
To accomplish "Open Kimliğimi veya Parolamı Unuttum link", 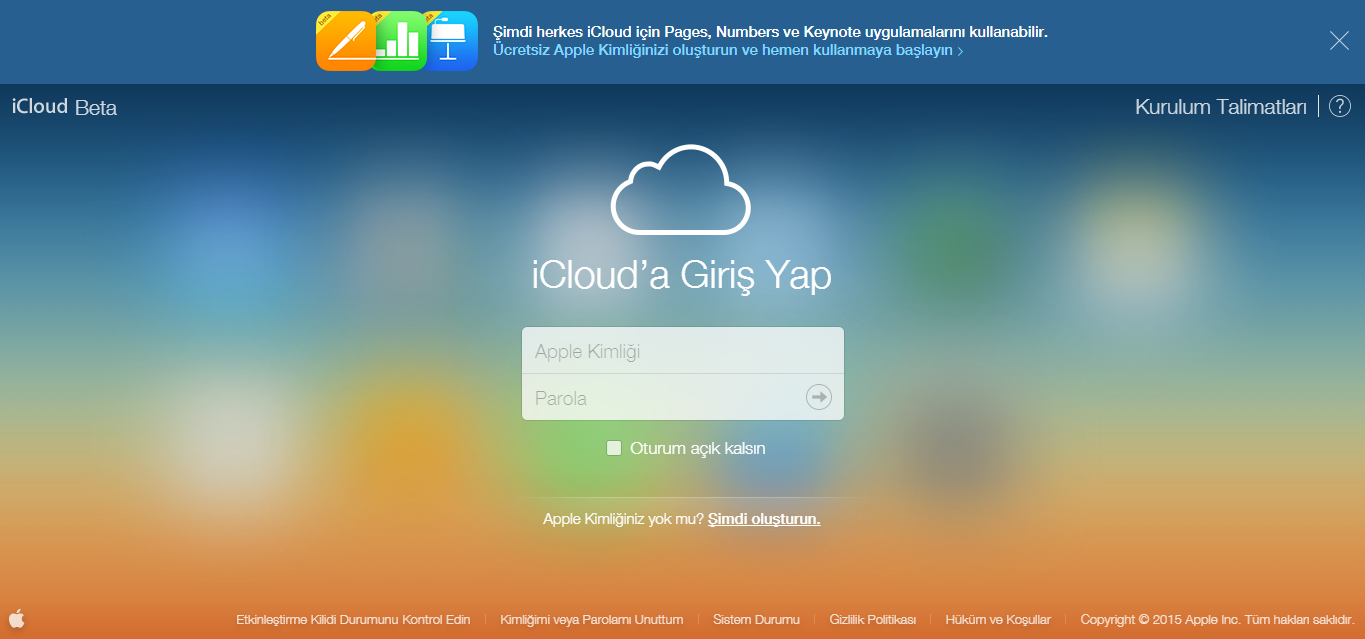I will coord(592,620).
